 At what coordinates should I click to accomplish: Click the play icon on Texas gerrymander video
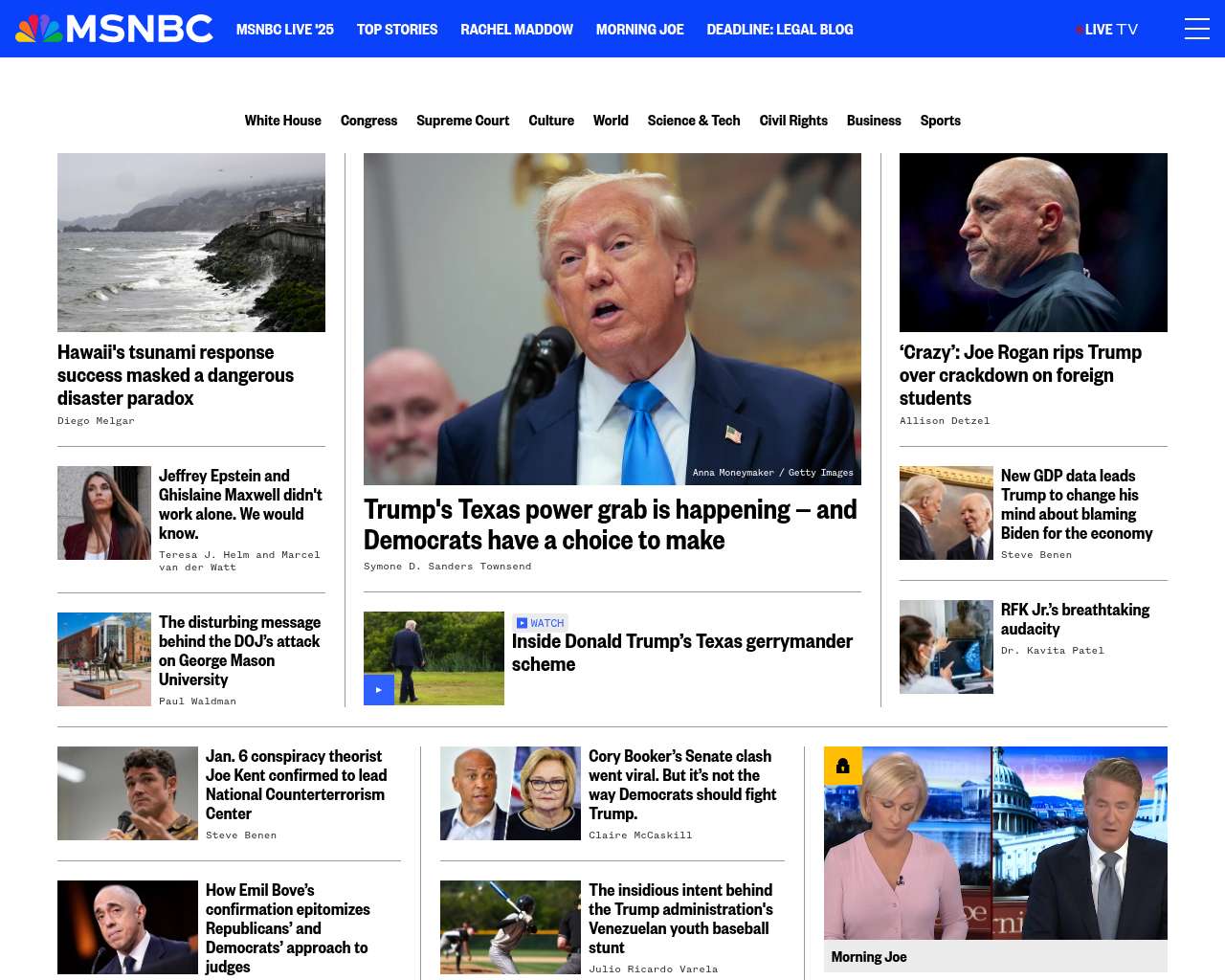tap(379, 690)
